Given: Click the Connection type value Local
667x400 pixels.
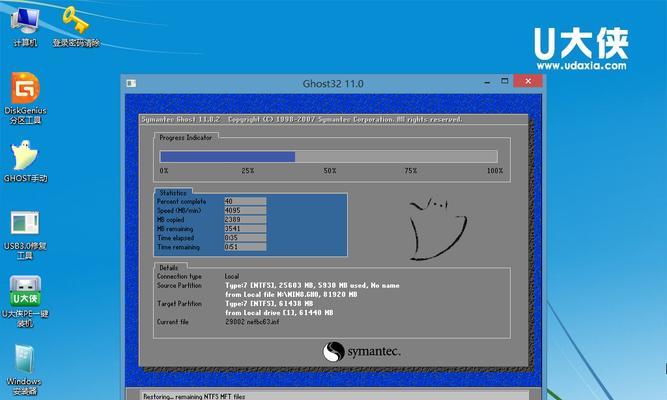Looking at the screenshot, I should (x=232, y=276).
